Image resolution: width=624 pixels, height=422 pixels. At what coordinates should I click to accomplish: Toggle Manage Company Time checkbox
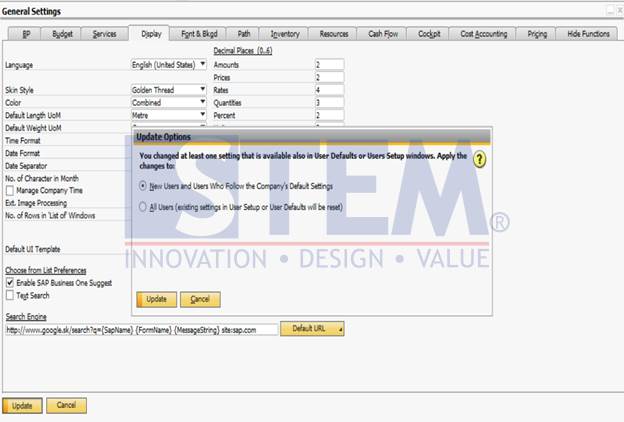tap(10, 191)
